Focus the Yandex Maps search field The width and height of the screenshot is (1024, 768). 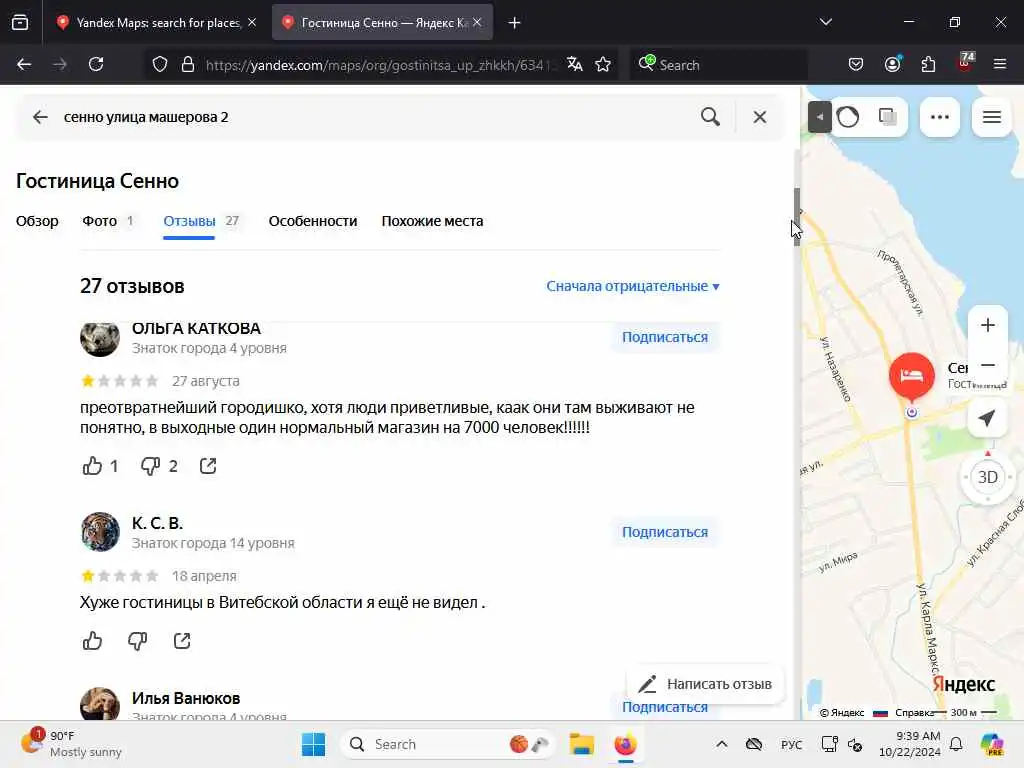pyautogui.click(x=372, y=117)
